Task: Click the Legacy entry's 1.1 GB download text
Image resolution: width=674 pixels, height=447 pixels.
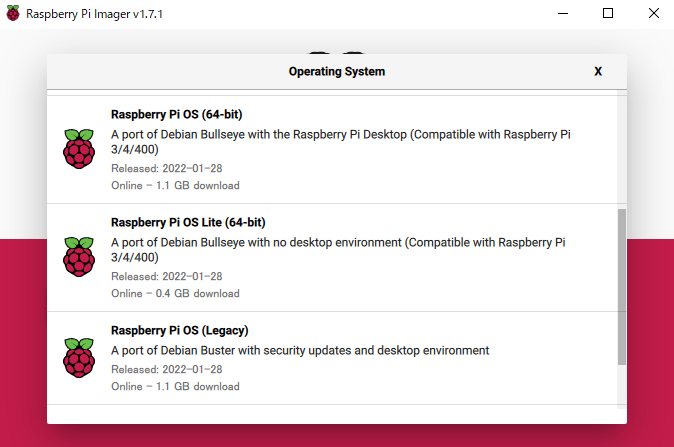Action: (x=175, y=386)
